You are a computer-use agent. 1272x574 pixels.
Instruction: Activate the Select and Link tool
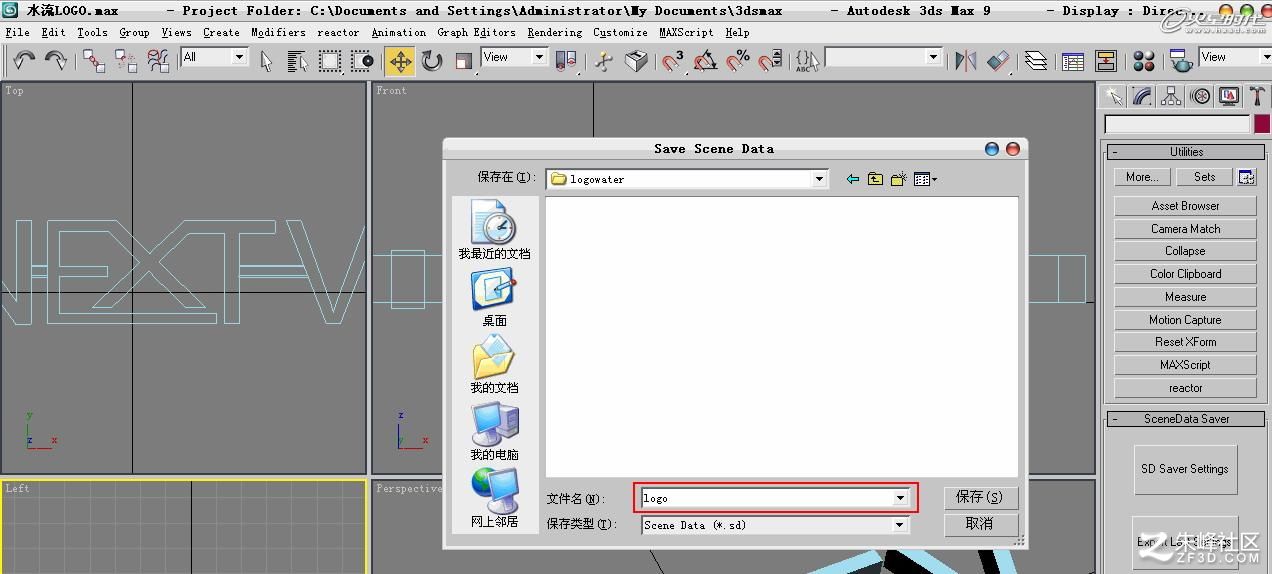pyautogui.click(x=94, y=61)
